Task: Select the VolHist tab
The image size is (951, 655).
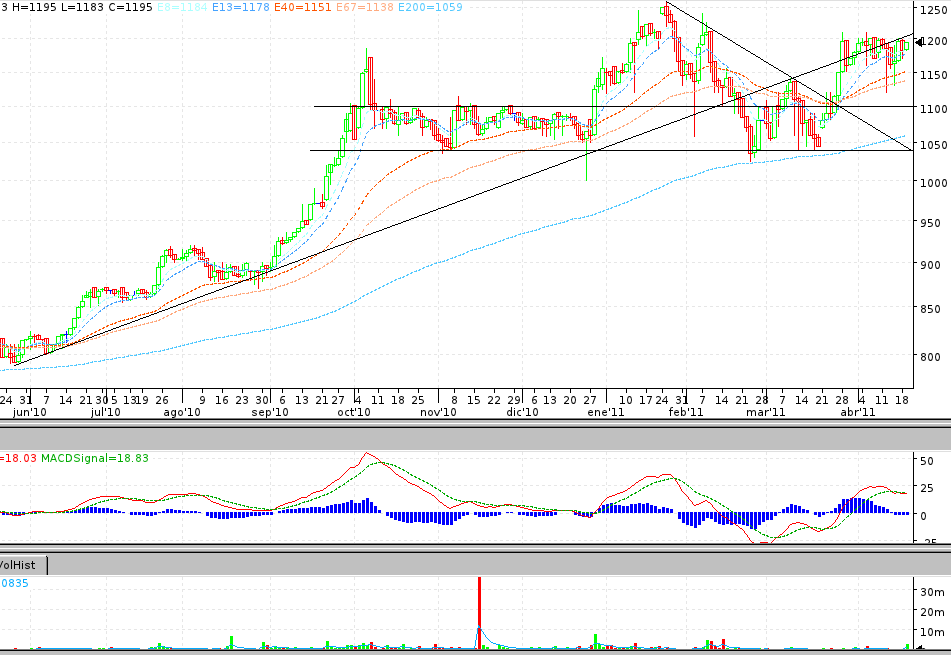Action: pyautogui.click(x=23, y=565)
